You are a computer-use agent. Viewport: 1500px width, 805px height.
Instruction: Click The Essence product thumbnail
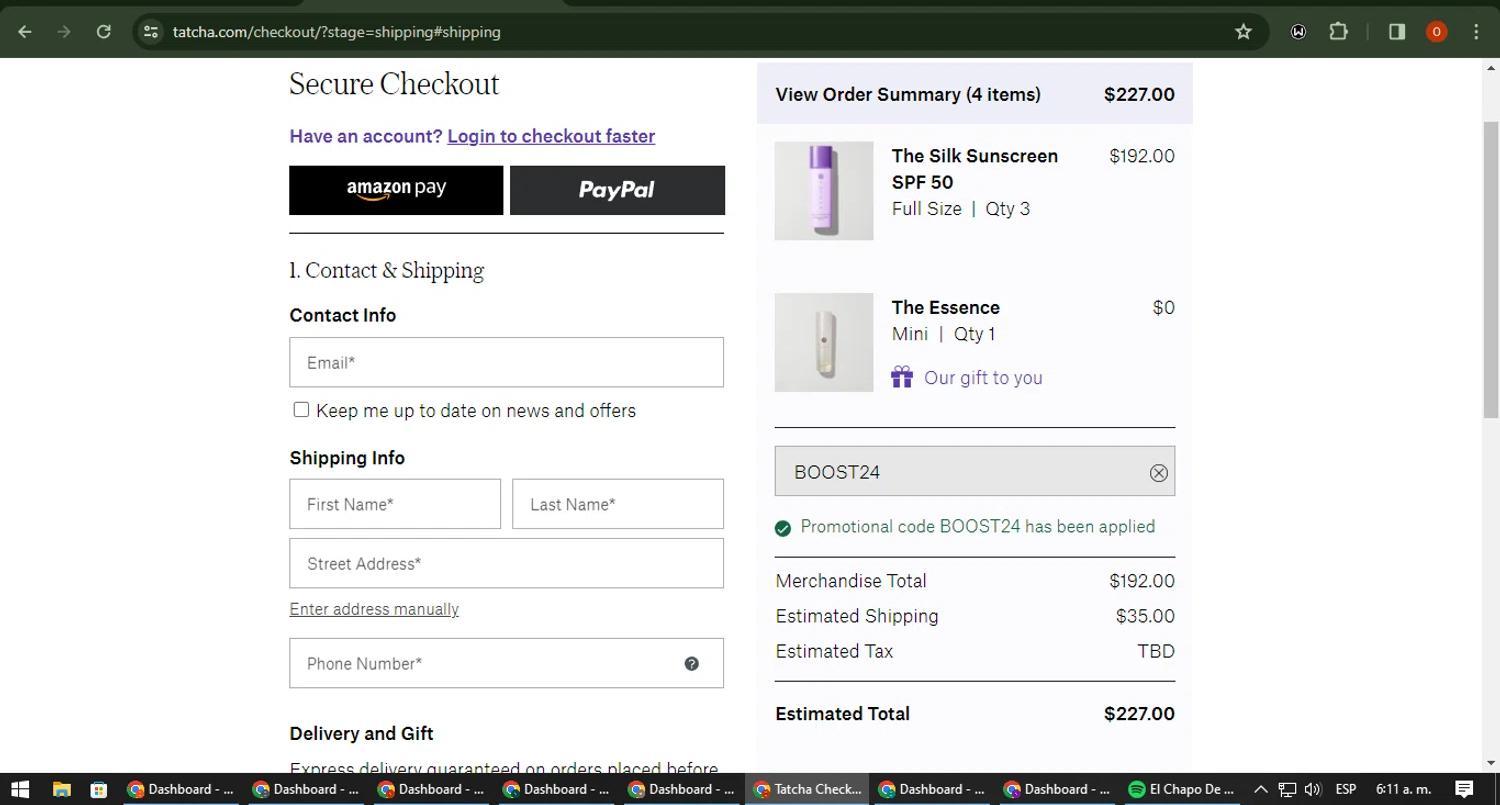(824, 342)
